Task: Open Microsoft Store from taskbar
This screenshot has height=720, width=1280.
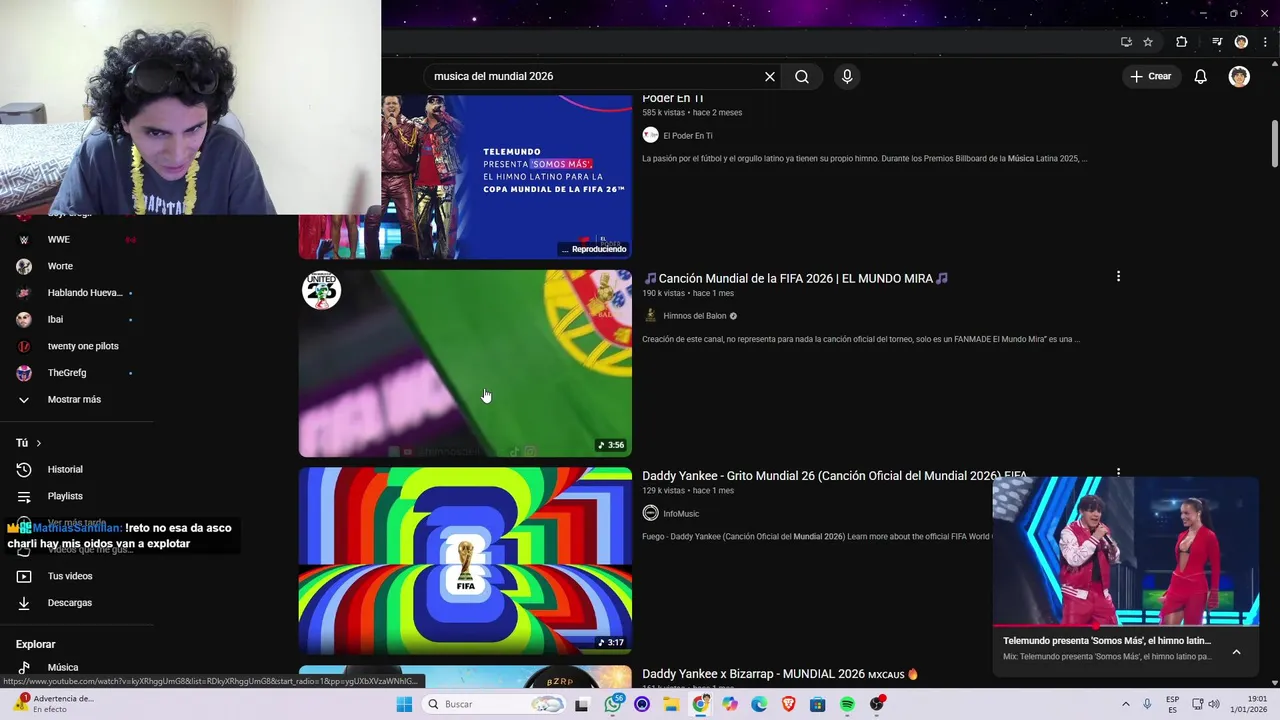Action: click(818, 705)
